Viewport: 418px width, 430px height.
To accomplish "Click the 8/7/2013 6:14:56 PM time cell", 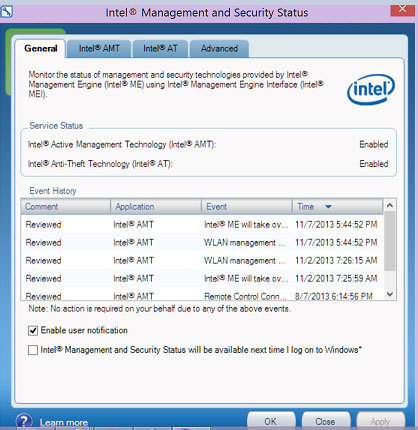I will (x=334, y=296).
